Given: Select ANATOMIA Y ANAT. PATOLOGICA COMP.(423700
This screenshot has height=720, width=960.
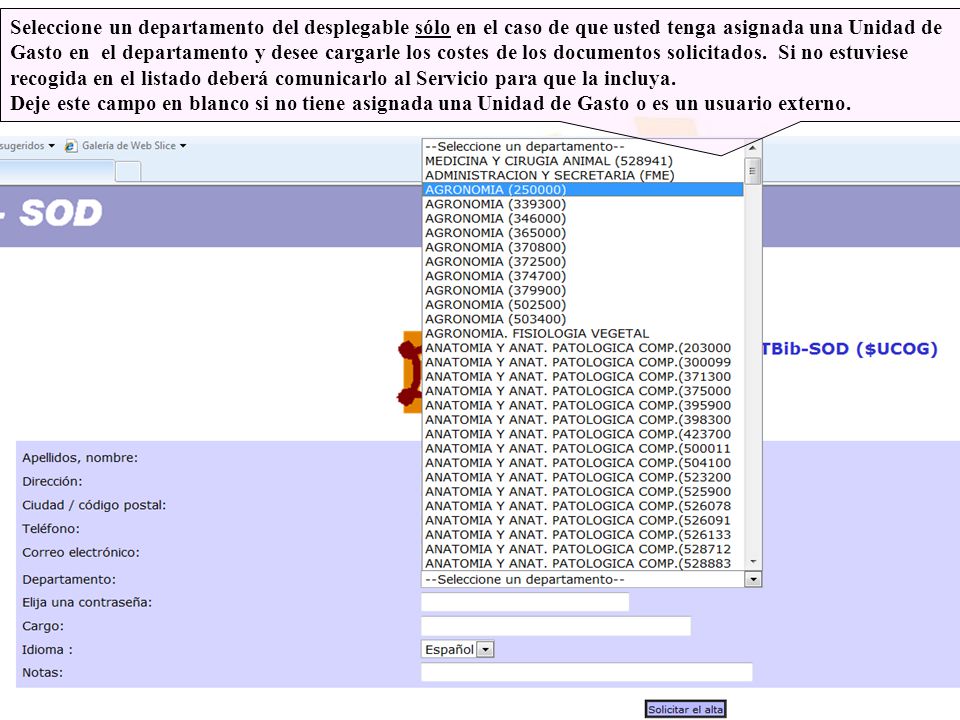Looking at the screenshot, I should tap(583, 434).
